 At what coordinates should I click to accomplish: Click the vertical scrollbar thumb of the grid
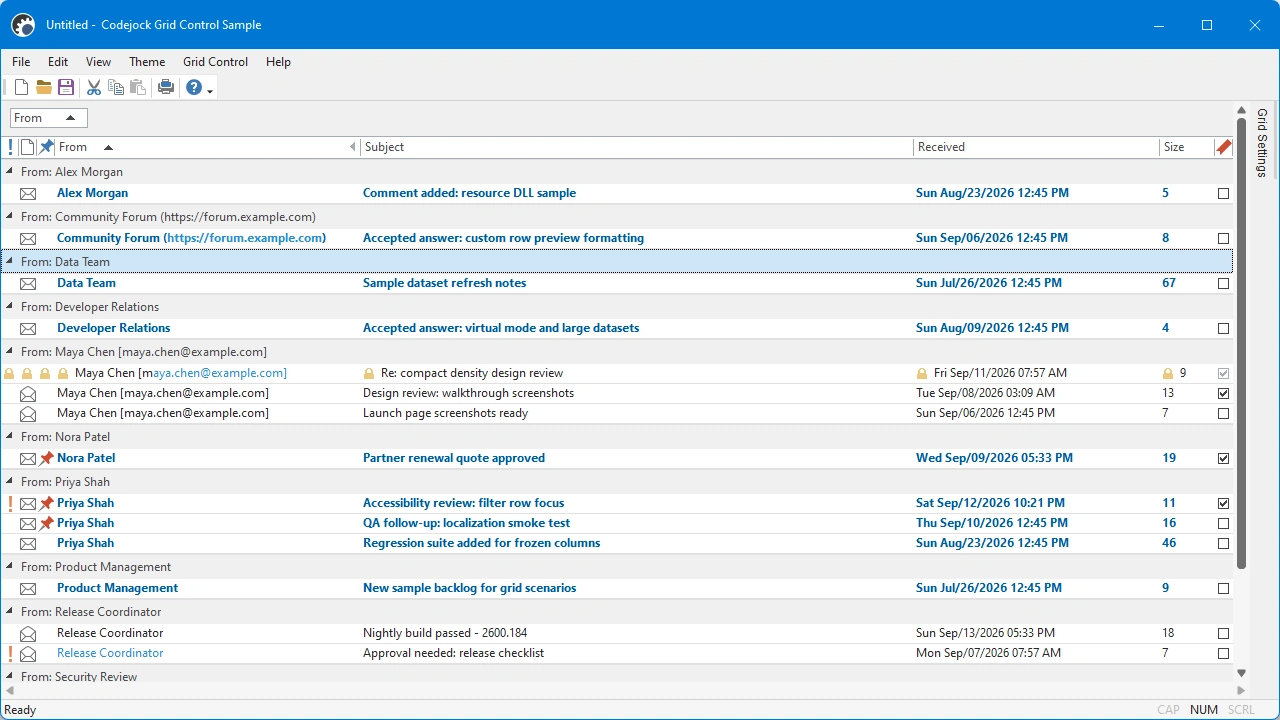[1242, 341]
